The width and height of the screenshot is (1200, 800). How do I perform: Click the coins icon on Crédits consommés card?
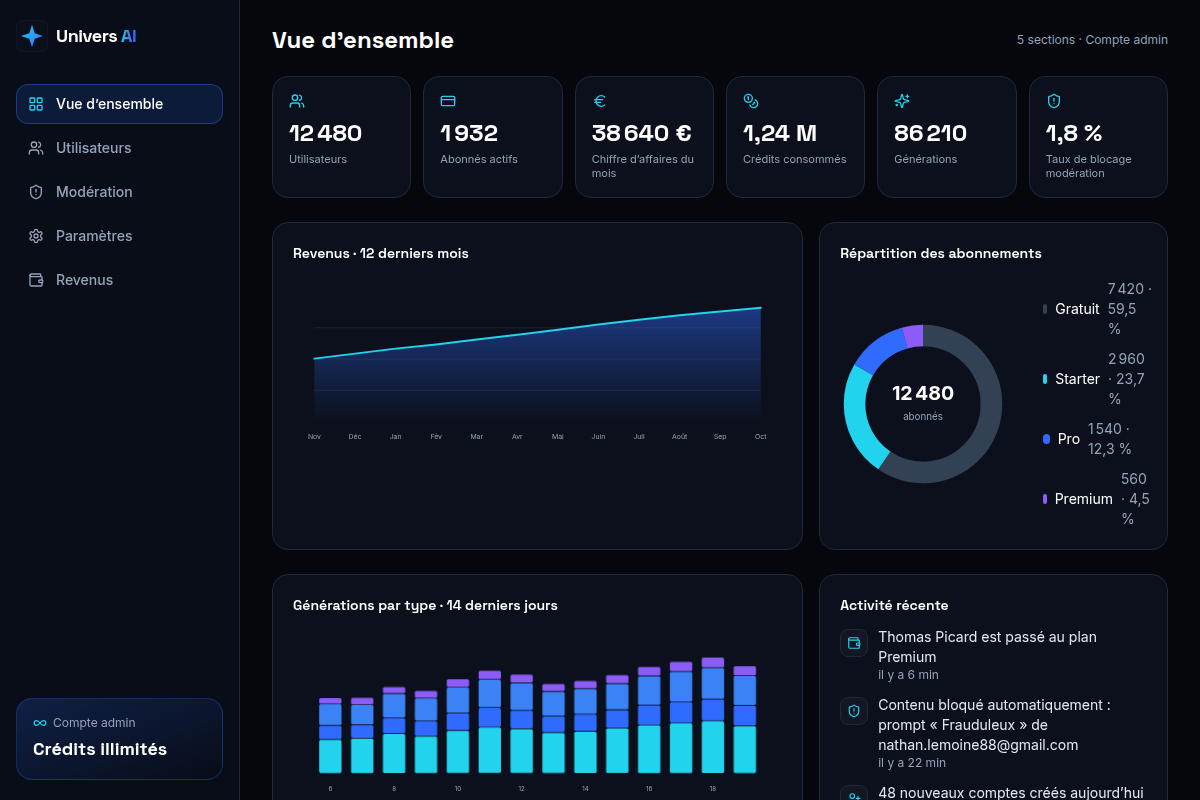[751, 101]
